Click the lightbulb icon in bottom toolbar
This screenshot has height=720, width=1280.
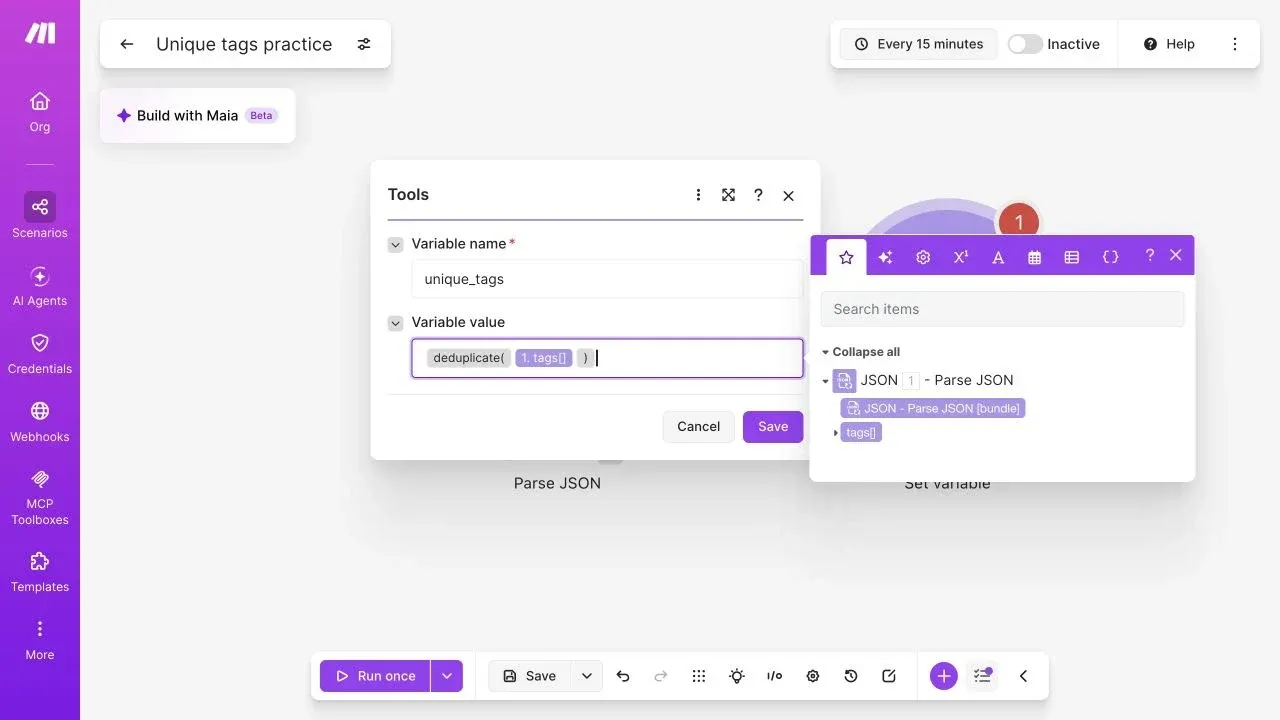(x=737, y=676)
